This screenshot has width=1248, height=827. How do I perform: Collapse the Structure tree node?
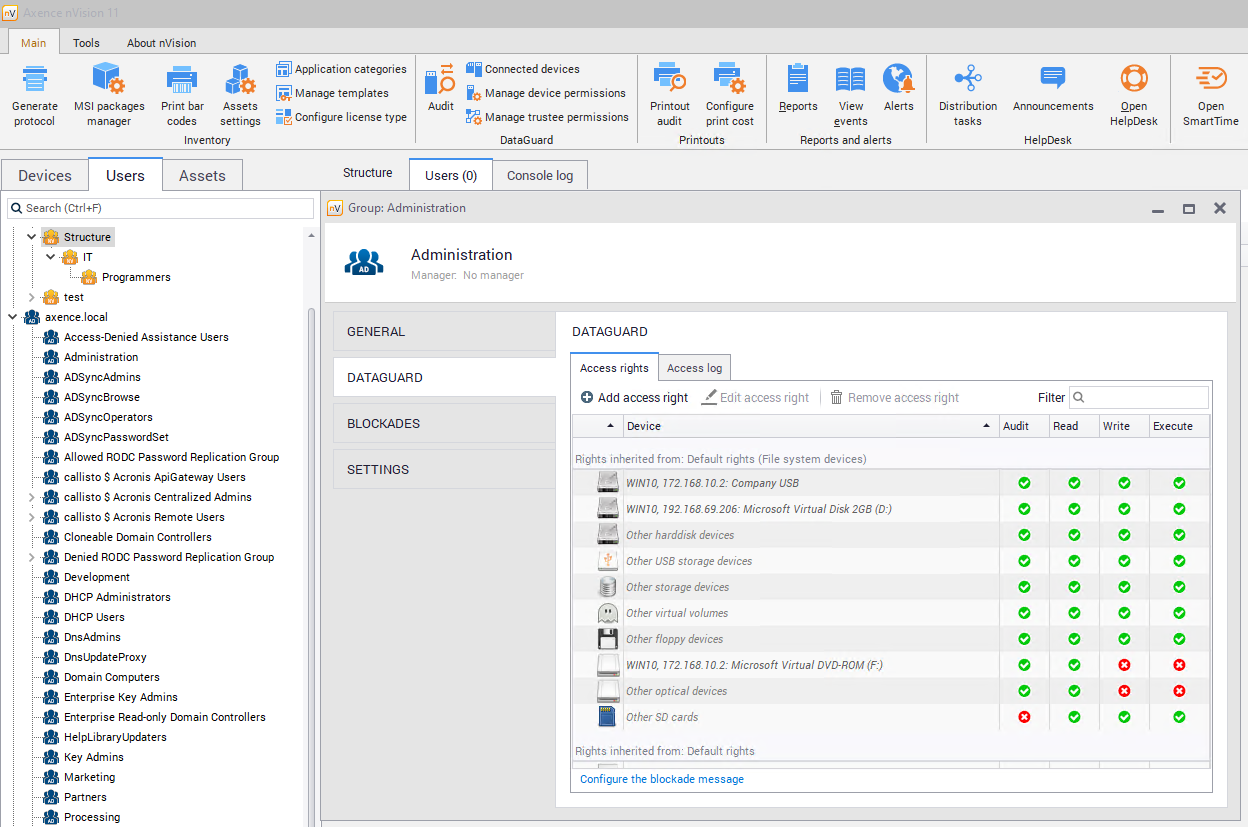(31, 237)
